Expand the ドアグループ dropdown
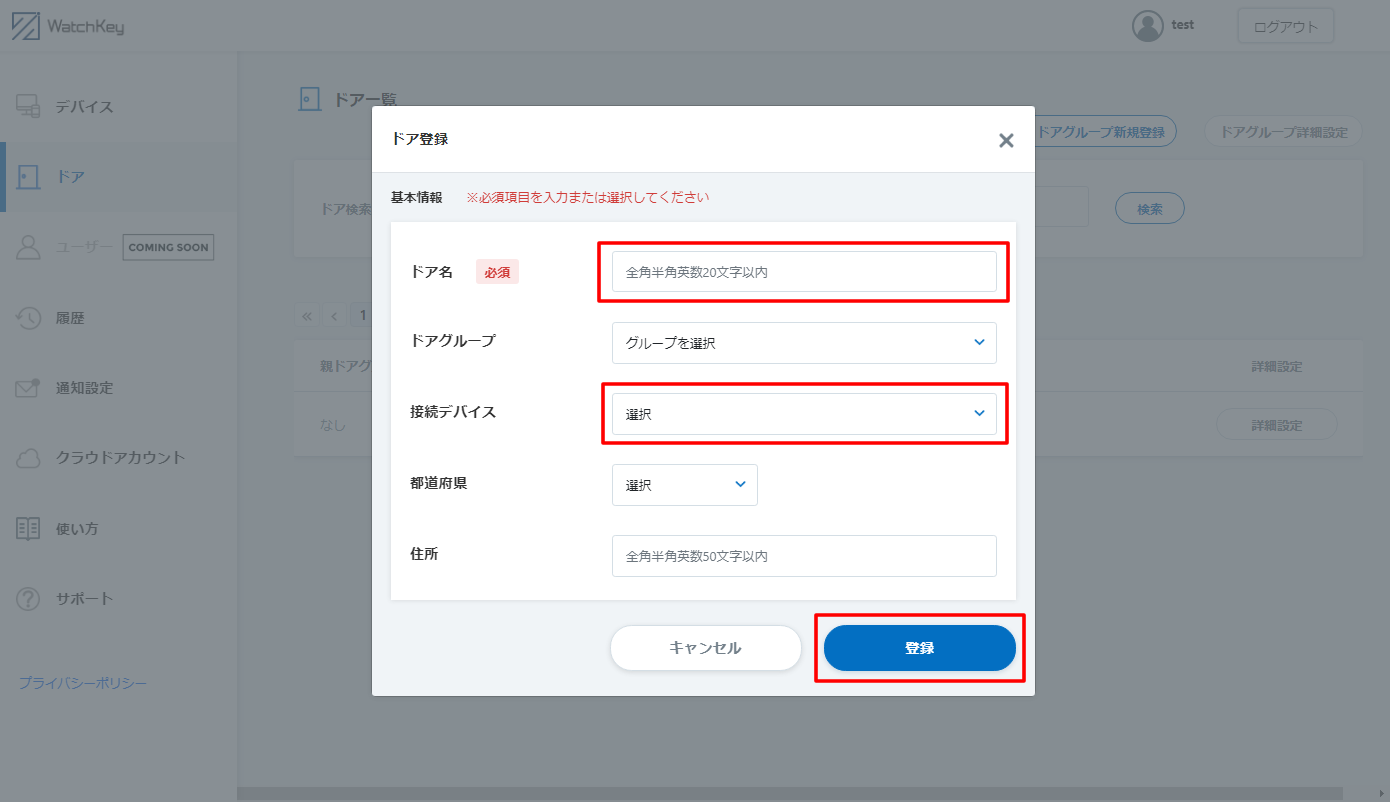 (804, 343)
